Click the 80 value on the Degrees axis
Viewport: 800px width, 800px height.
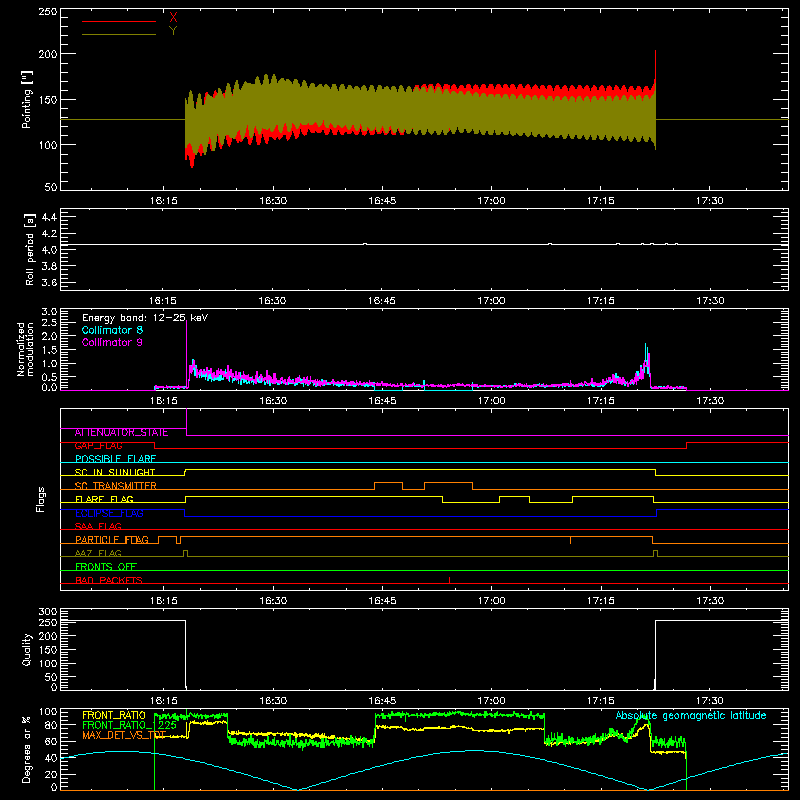(x=51, y=725)
